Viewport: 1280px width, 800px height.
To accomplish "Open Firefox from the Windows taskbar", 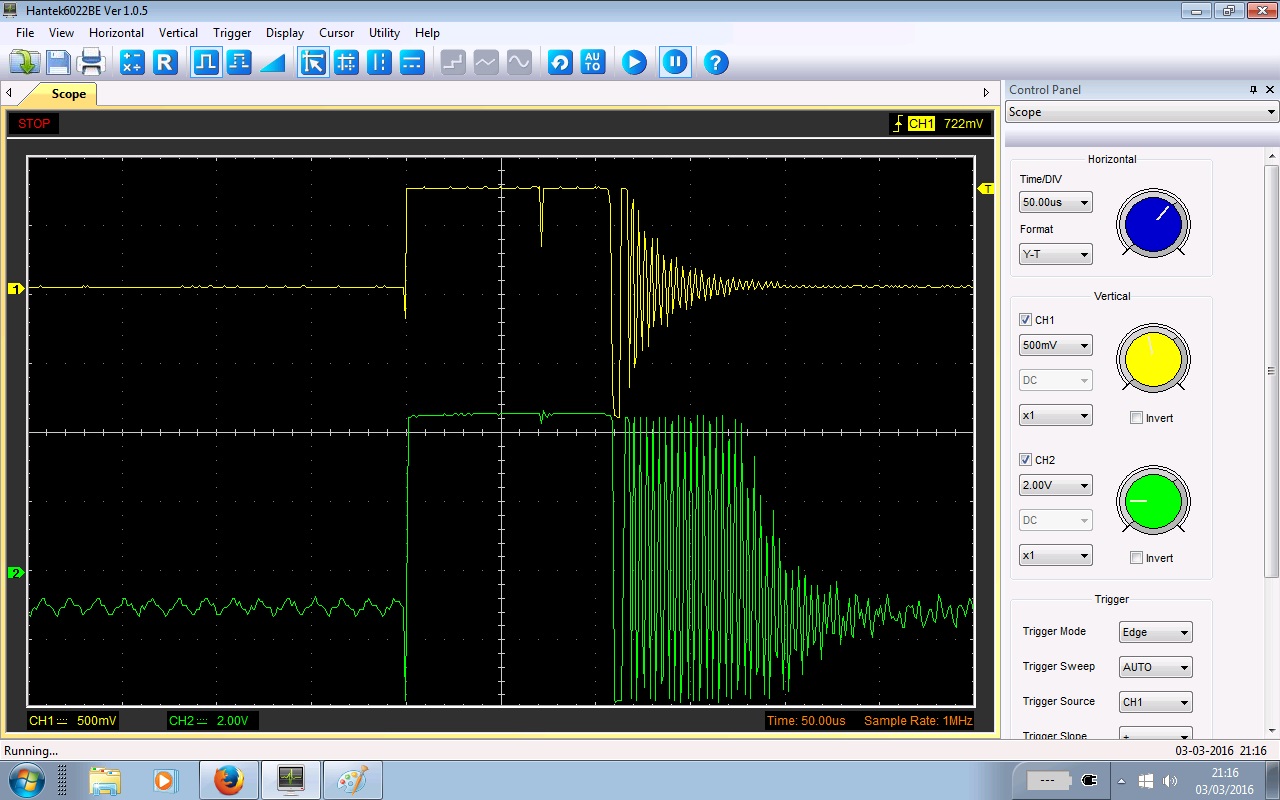I will click(x=229, y=779).
